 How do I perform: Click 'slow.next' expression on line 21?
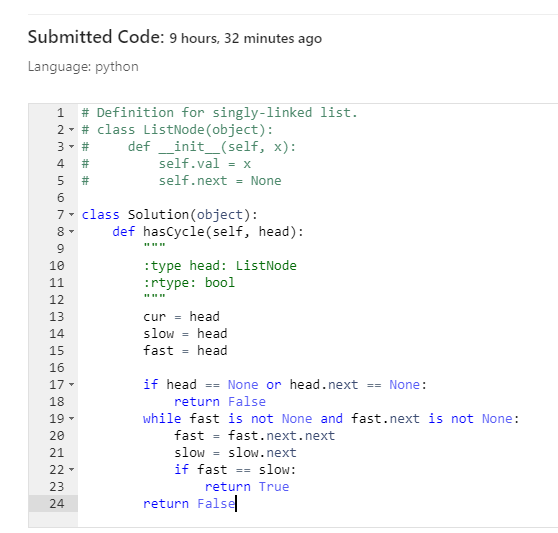click(262, 453)
